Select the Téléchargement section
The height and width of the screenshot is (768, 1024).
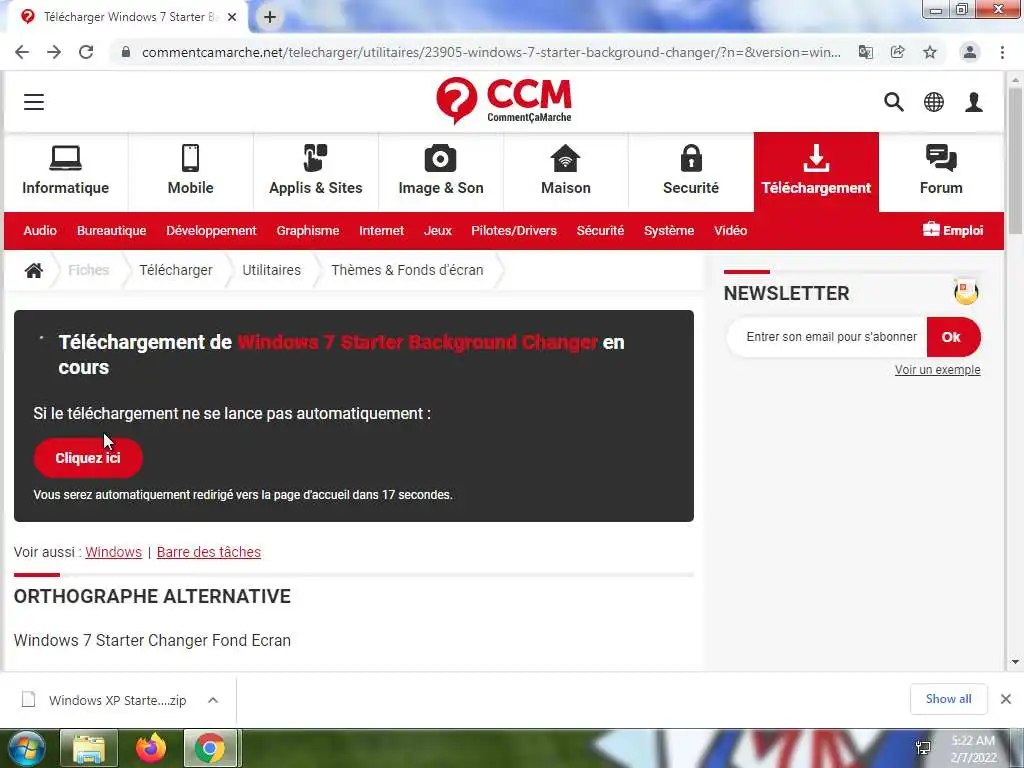point(816,172)
